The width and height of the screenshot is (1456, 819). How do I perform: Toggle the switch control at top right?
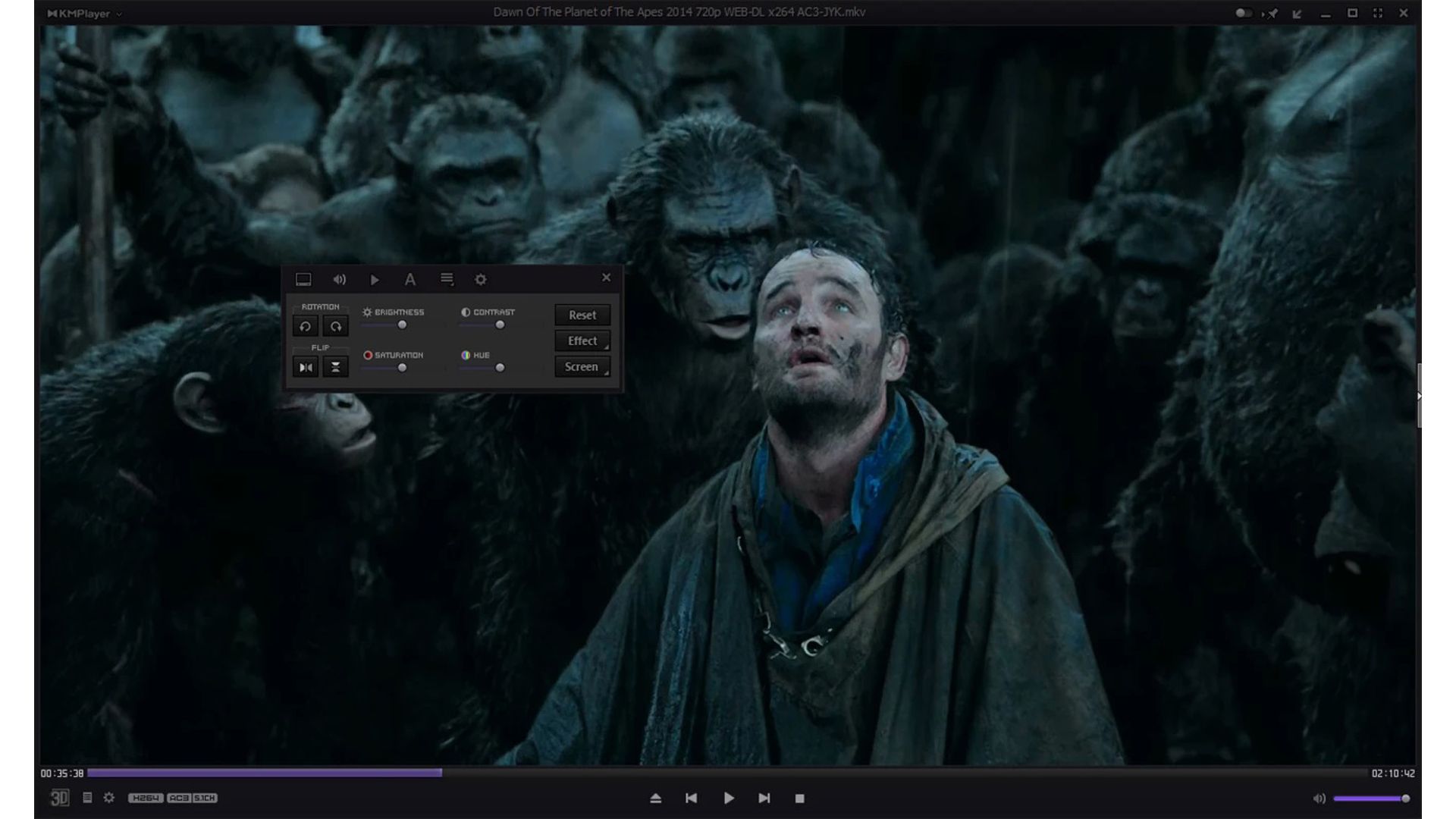[1244, 13]
